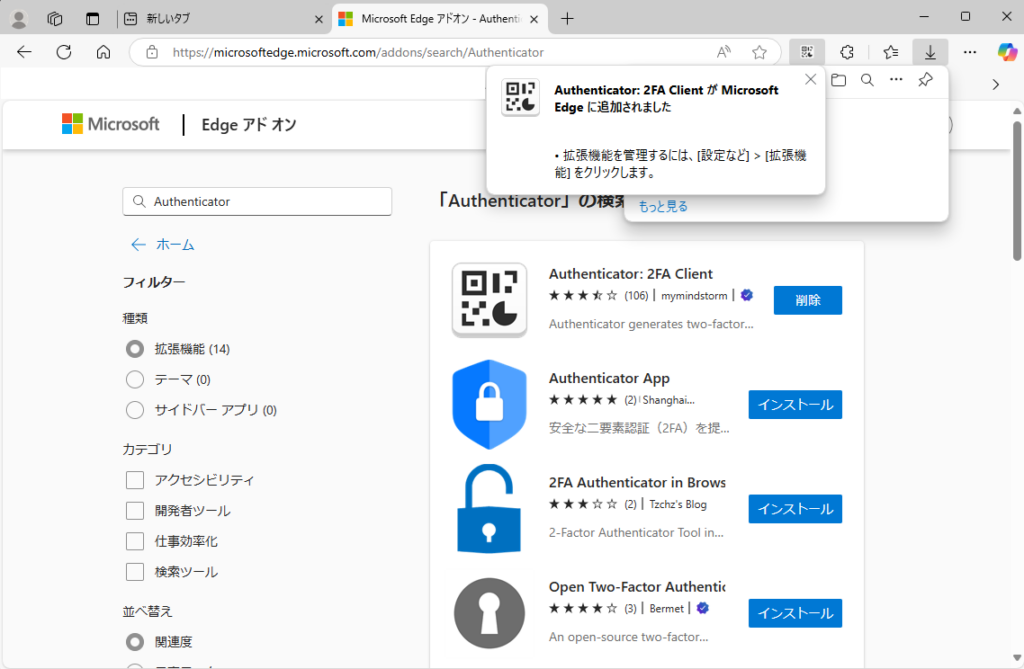This screenshot has height=669, width=1024.
Task: Click the もっと見る link
Action: pos(663,206)
